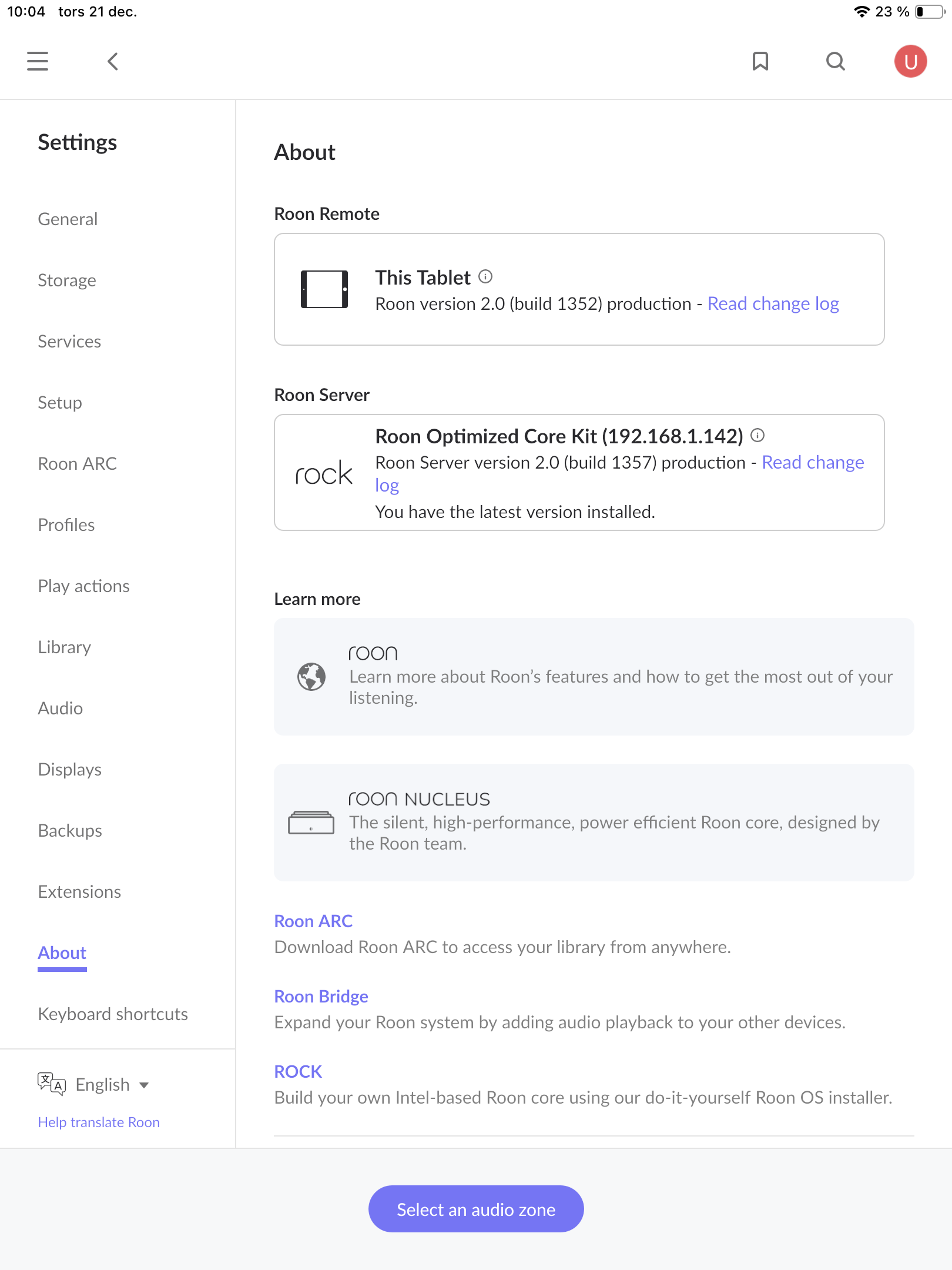This screenshot has width=952, height=1270.
Task: Expand the English language dropdown
Action: pyautogui.click(x=112, y=1084)
